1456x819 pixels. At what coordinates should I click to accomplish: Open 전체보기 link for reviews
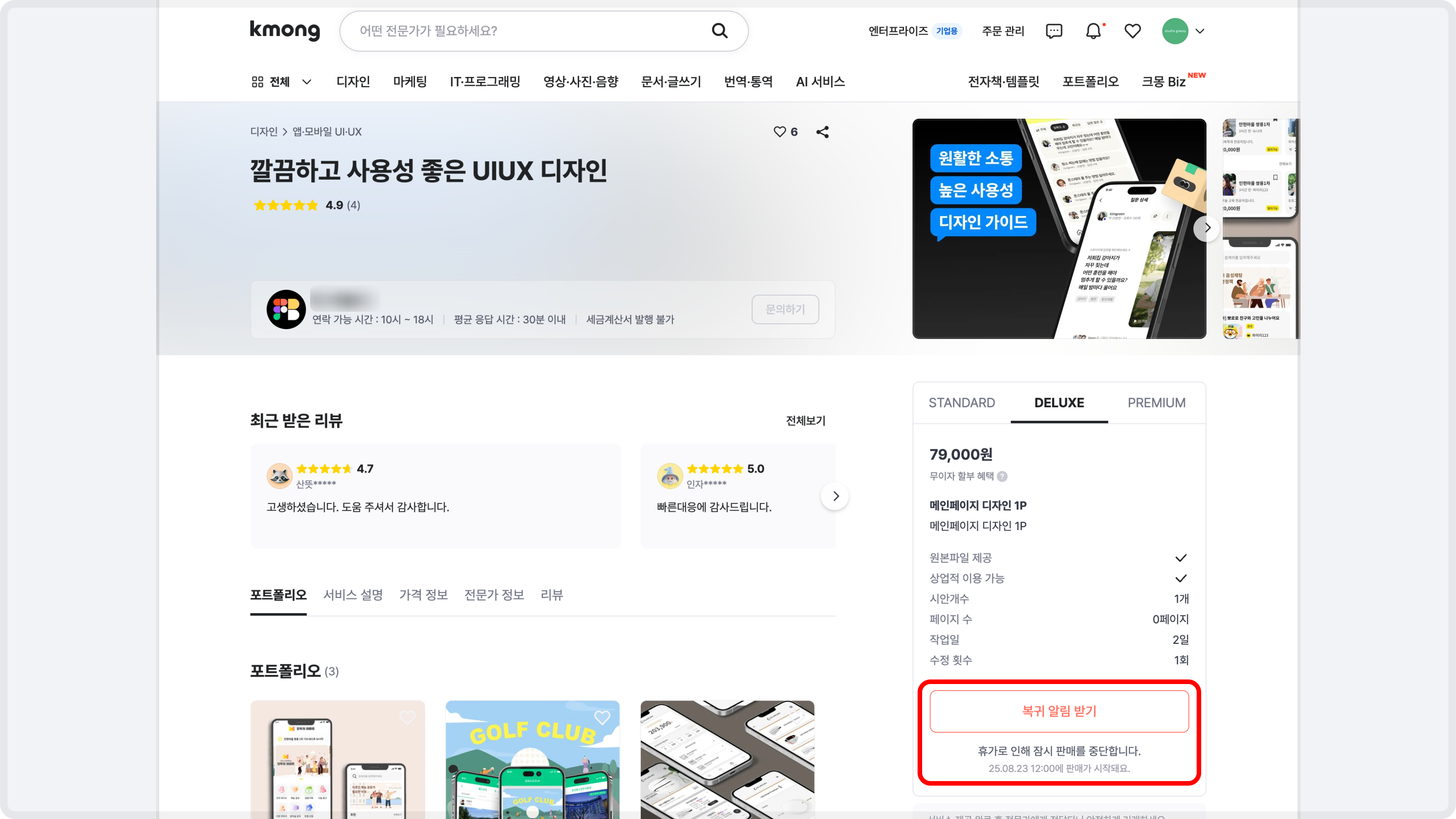805,420
